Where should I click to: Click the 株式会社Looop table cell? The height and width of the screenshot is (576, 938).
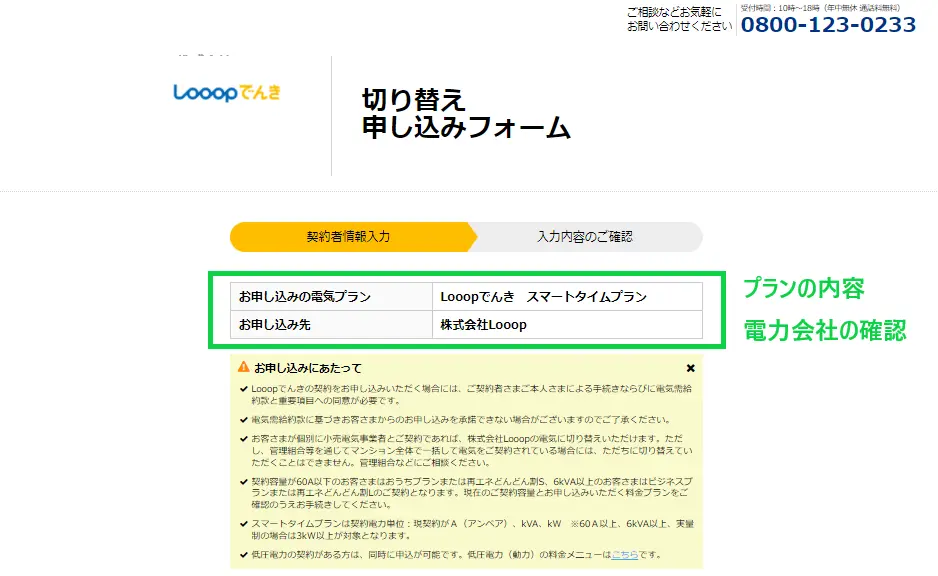click(x=567, y=325)
